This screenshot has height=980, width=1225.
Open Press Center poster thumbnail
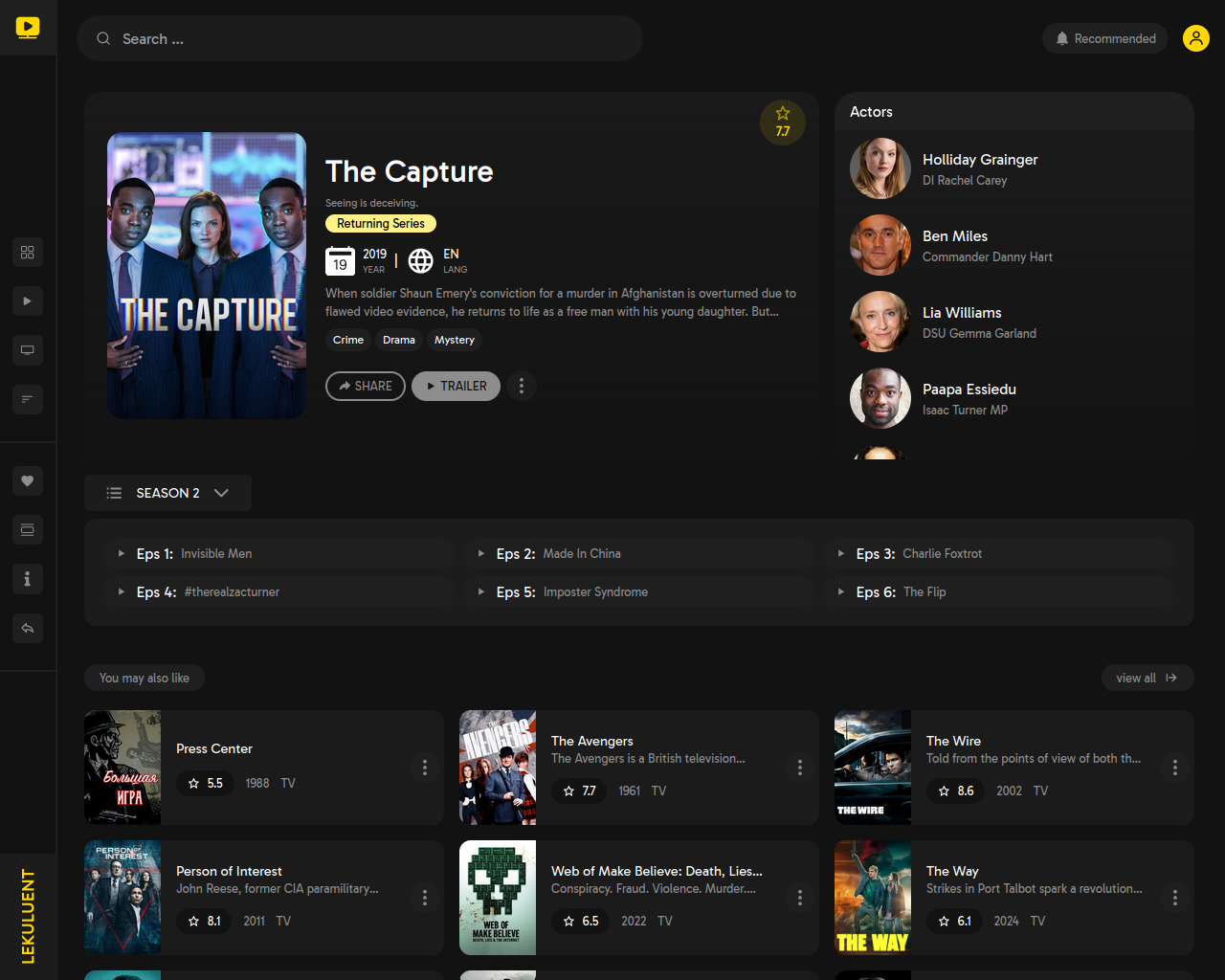(122, 768)
